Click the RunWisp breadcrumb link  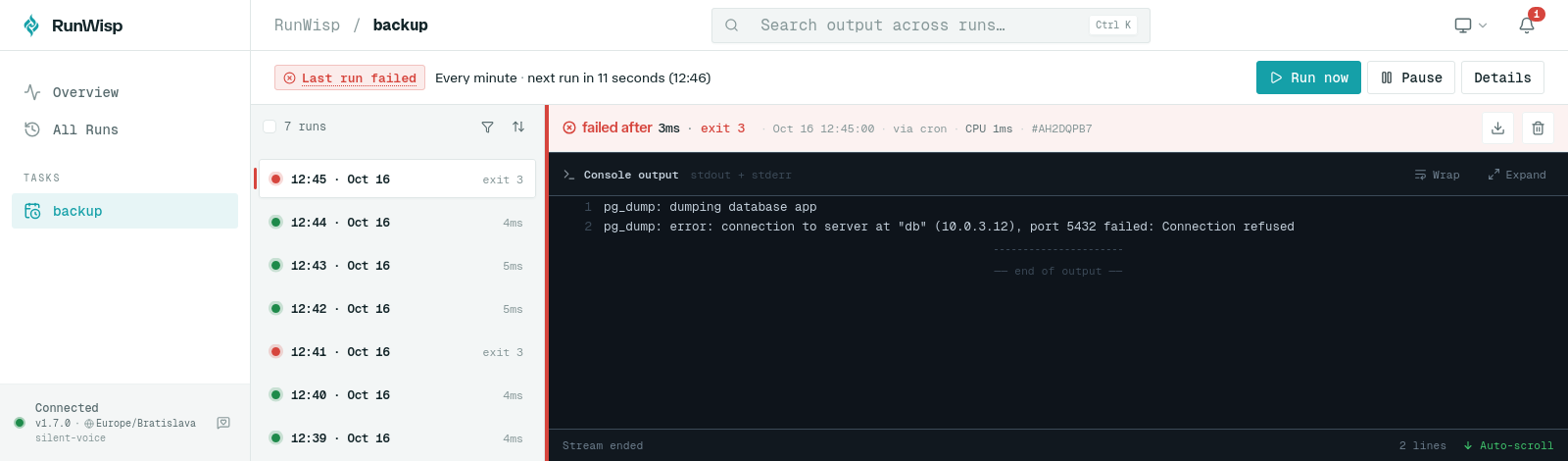click(x=307, y=26)
